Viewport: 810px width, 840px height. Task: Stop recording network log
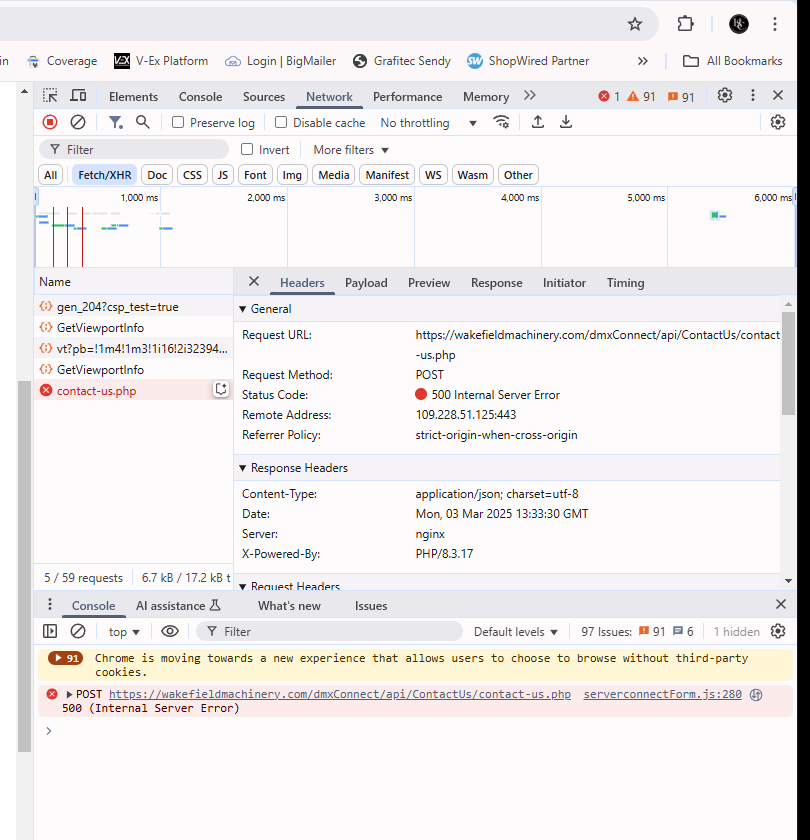pos(50,122)
